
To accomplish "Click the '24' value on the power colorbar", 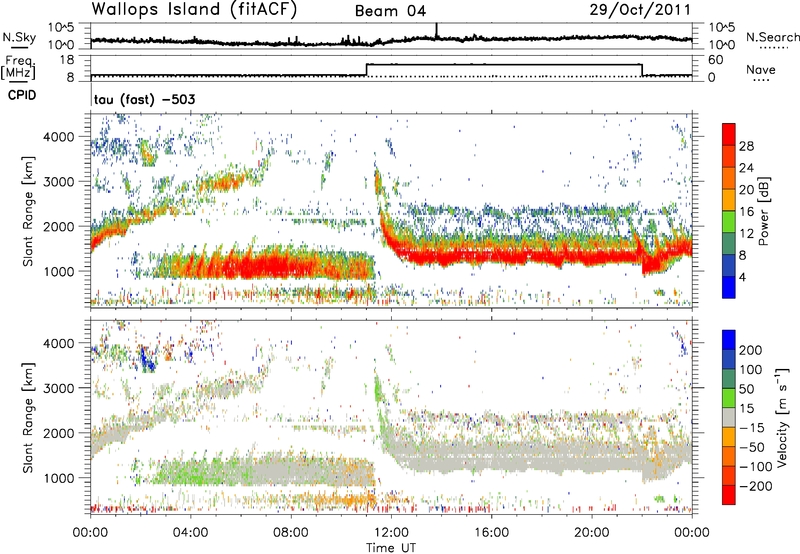I will click(x=746, y=168).
